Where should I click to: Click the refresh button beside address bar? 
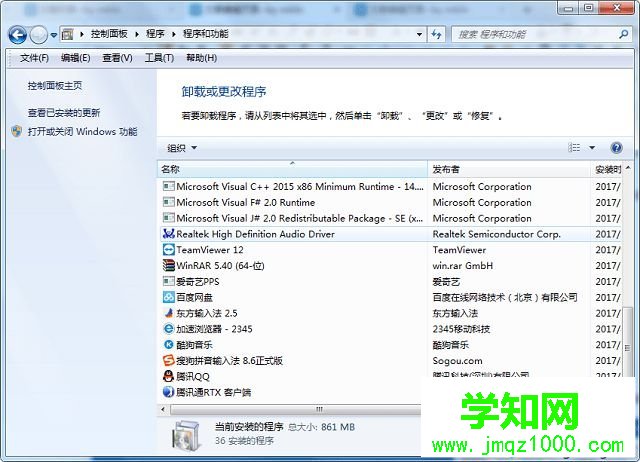pyautogui.click(x=436, y=35)
